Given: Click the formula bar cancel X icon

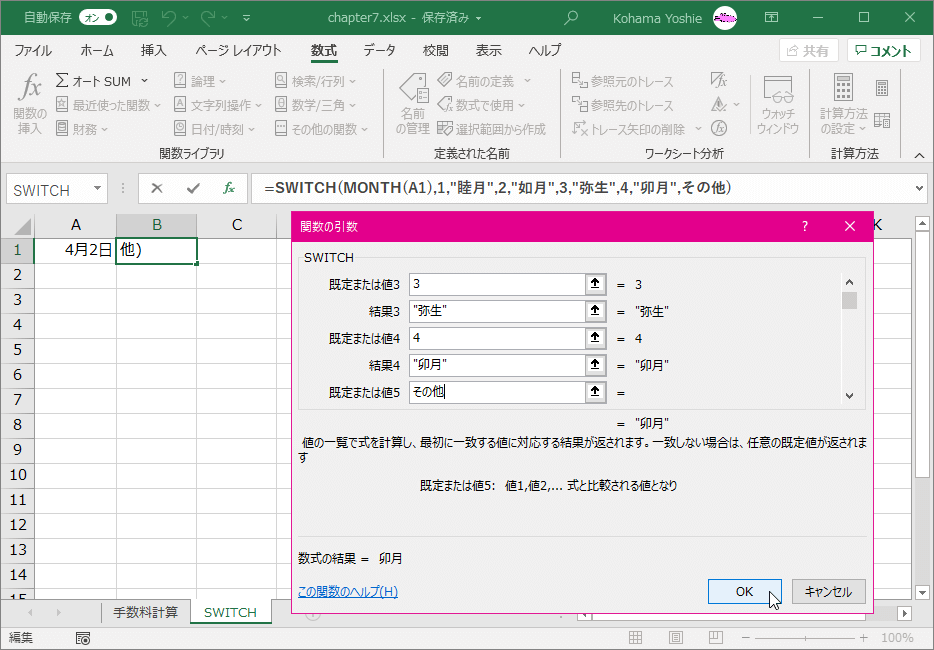Looking at the screenshot, I should coord(157,188).
